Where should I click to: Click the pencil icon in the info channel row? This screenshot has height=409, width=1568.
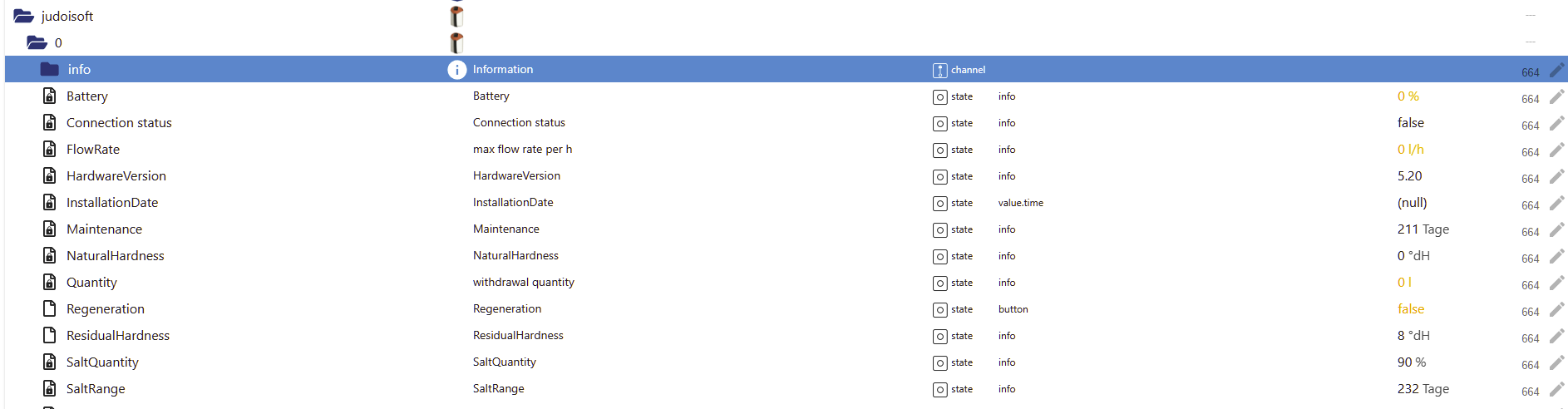1556,70
